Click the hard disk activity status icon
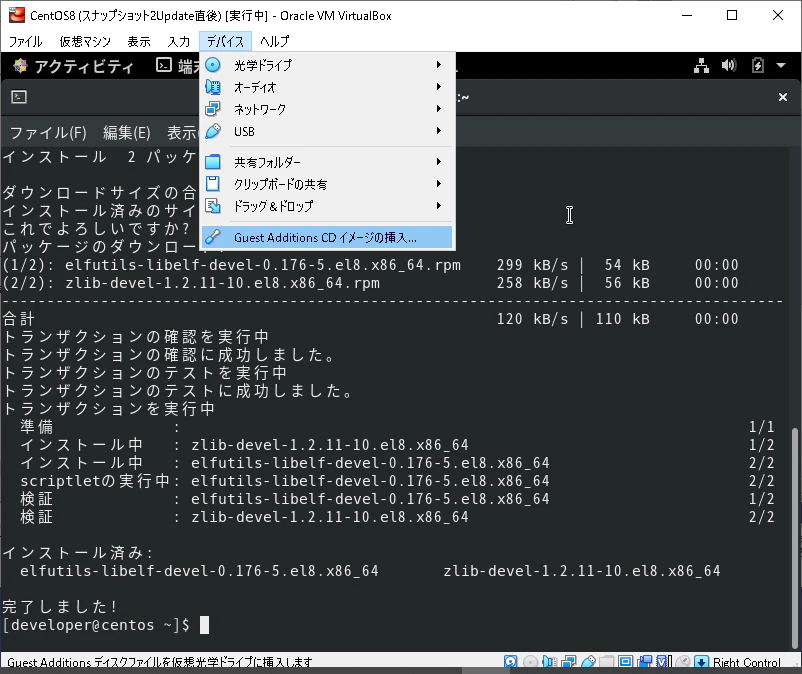This screenshot has width=802, height=674. tap(510, 662)
